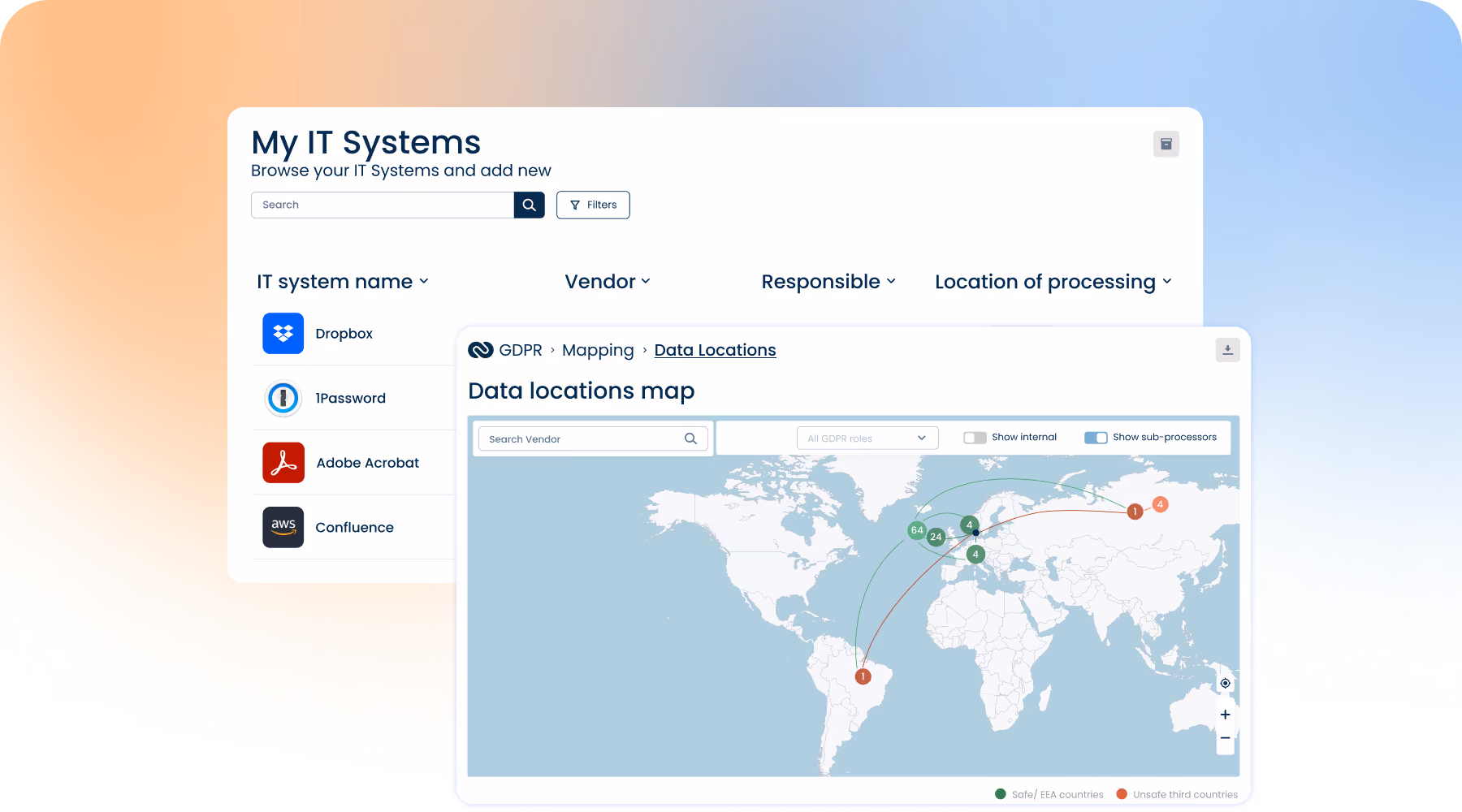
Task: Click the green 24 cluster marker
Action: pos(936,537)
